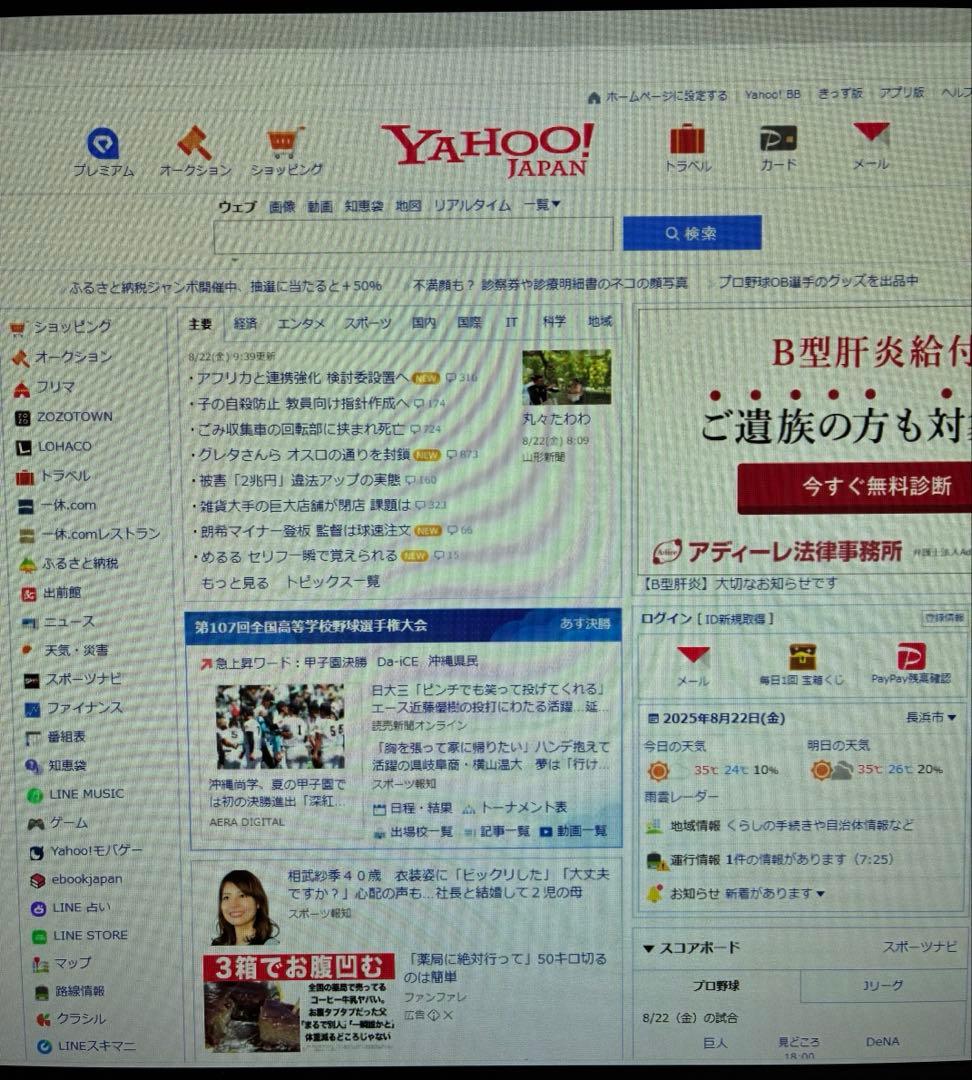Open ふるさと納税 in left sidebar

tap(79, 563)
